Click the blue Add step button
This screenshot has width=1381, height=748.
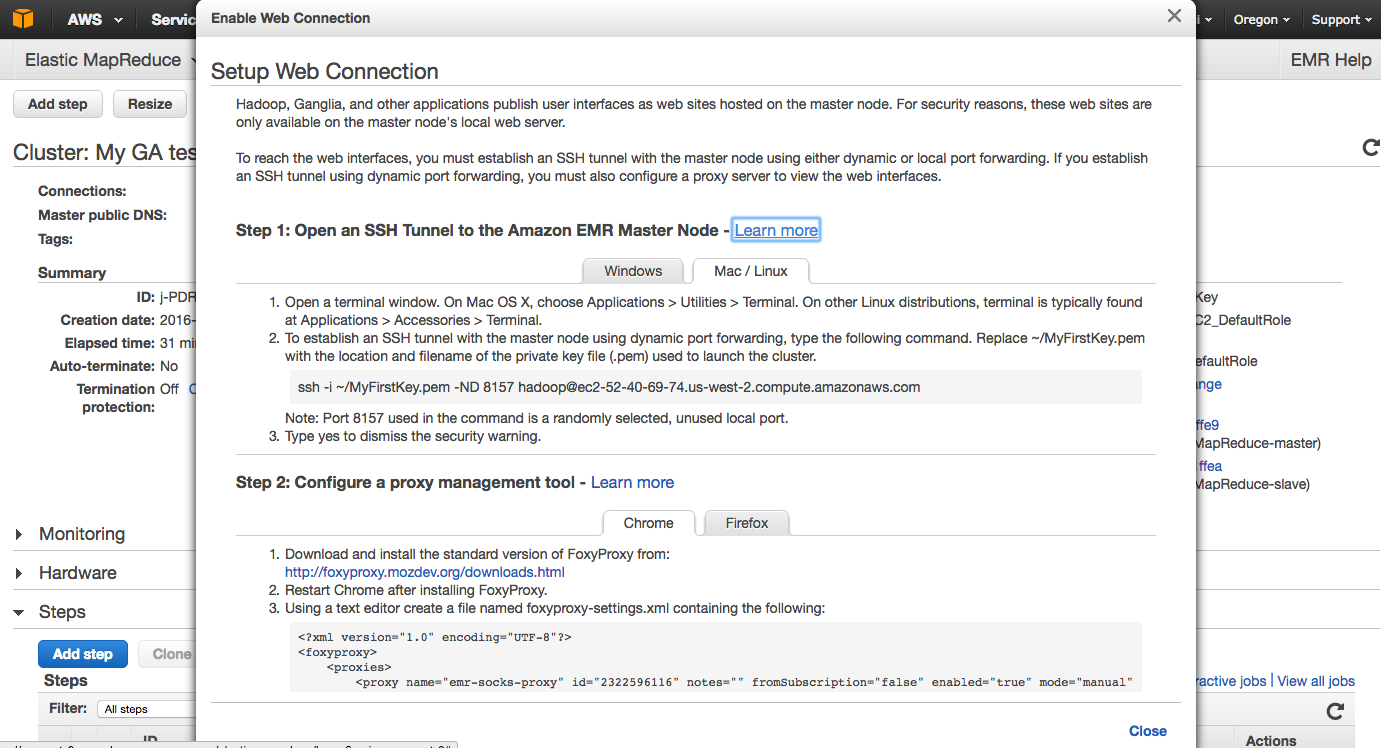[83, 654]
